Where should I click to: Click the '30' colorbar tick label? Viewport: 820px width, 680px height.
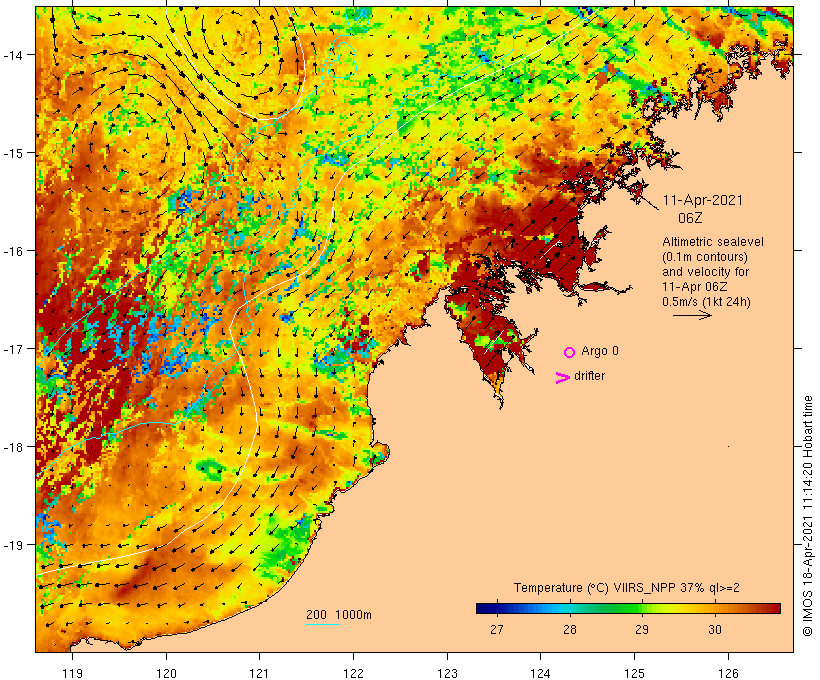pyautogui.click(x=715, y=629)
